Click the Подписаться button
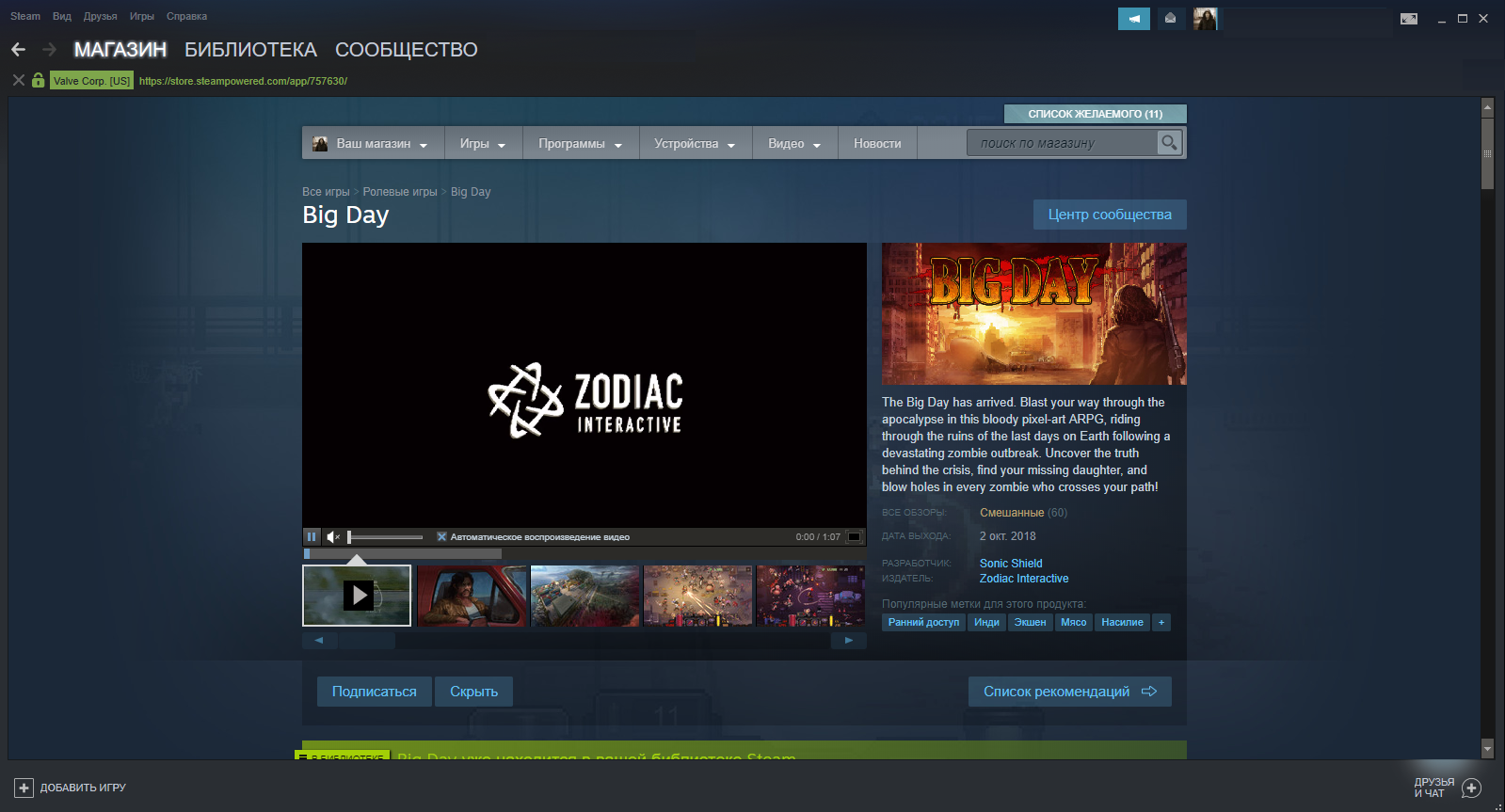 coord(374,692)
